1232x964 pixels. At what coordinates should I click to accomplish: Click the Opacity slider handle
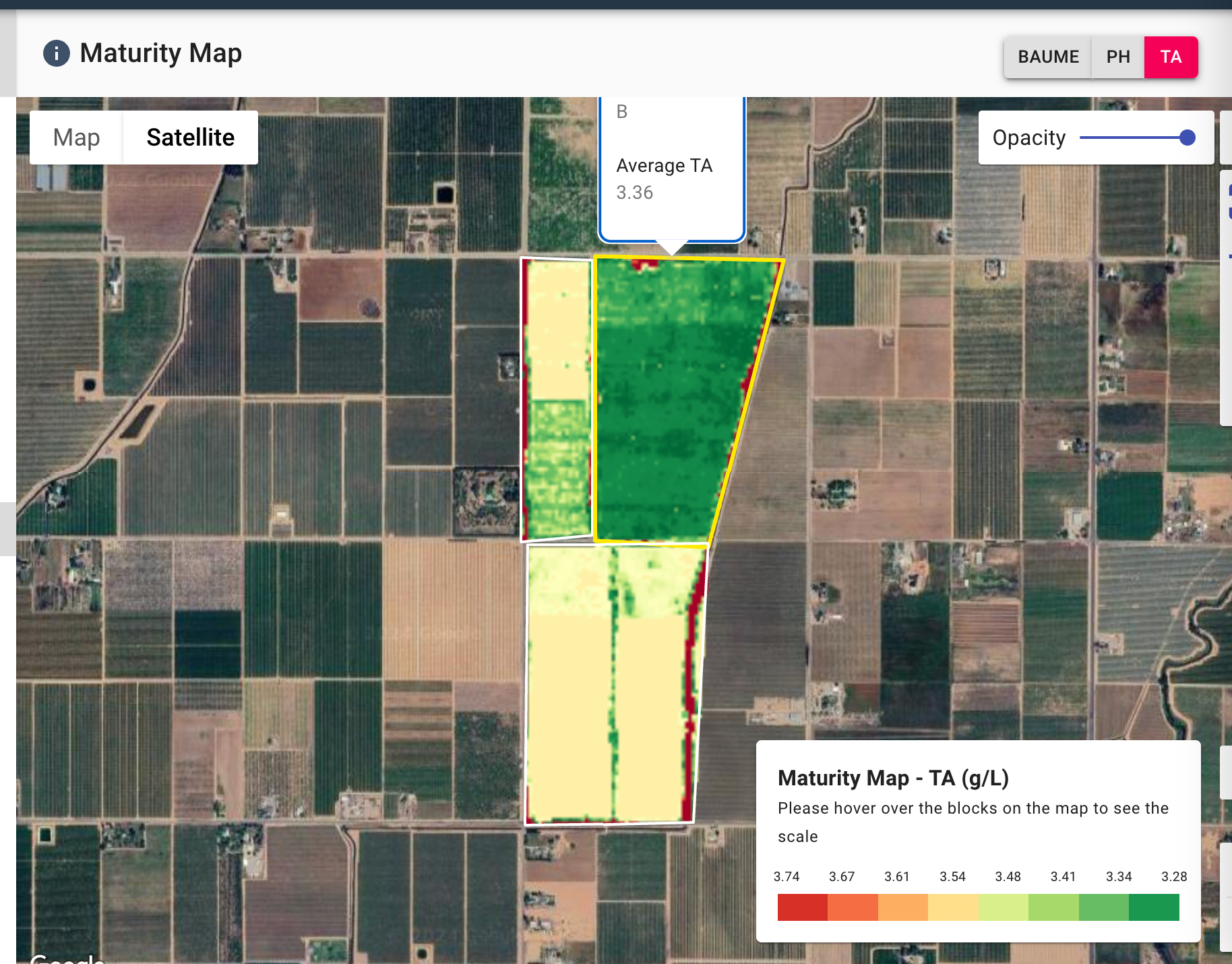[1187, 138]
